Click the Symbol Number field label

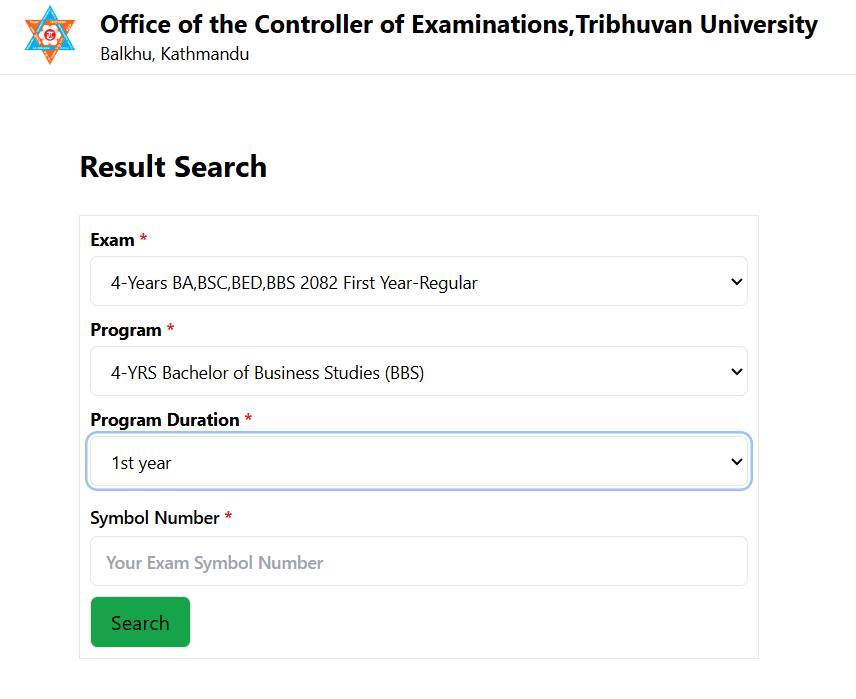pos(155,517)
